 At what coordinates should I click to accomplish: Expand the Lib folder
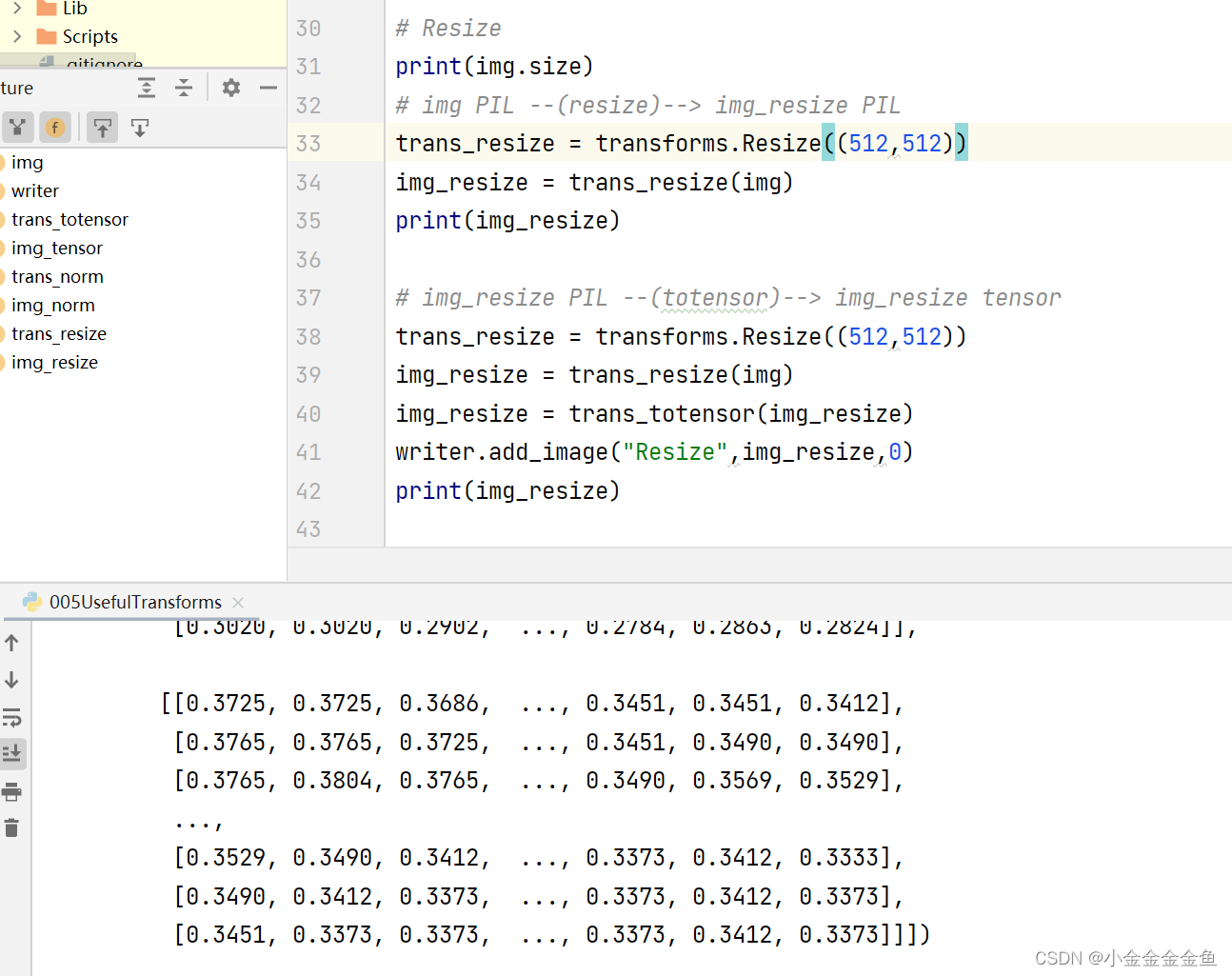tap(17, 9)
